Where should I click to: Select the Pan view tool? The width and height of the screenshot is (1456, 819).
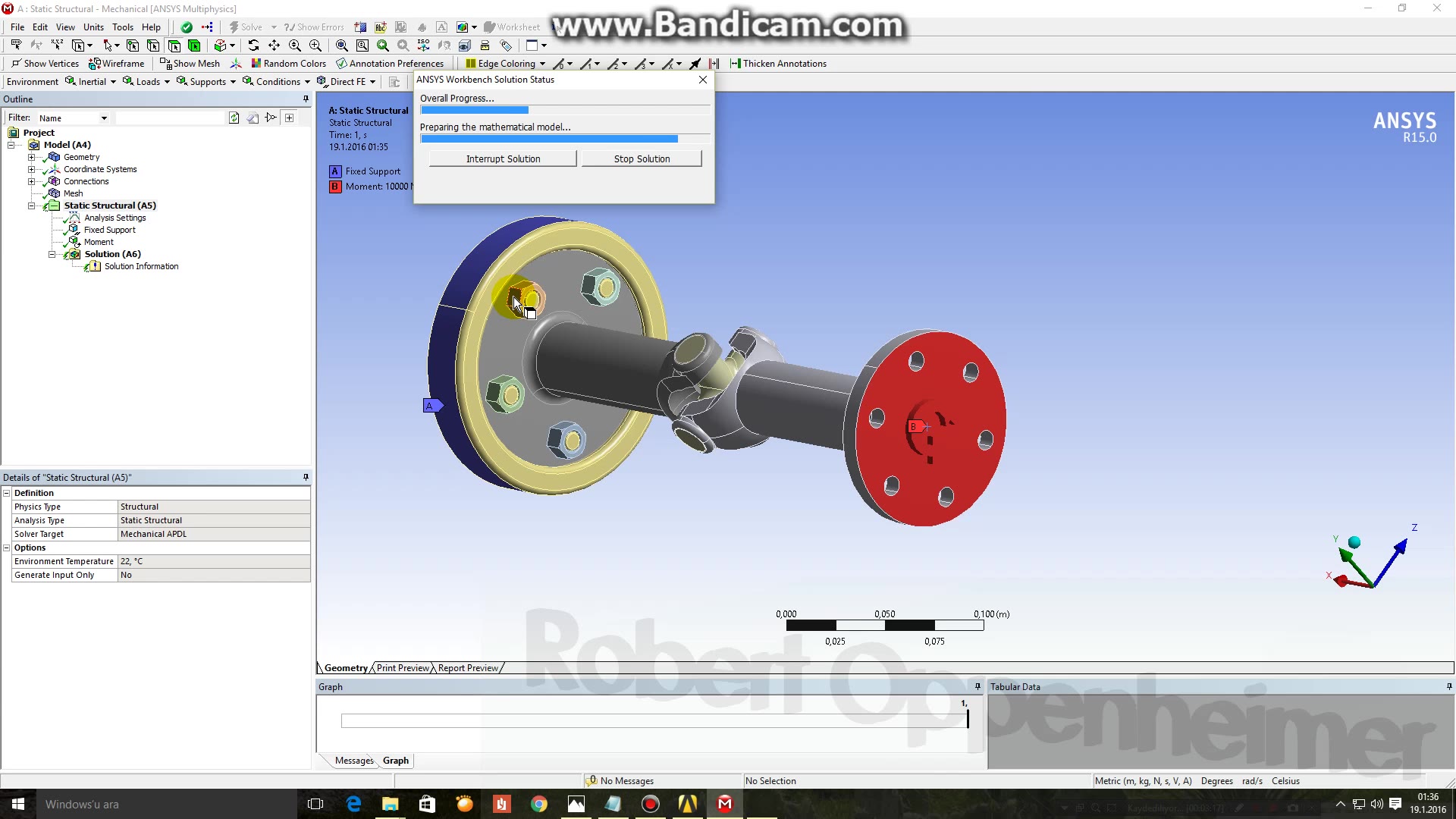tap(274, 45)
